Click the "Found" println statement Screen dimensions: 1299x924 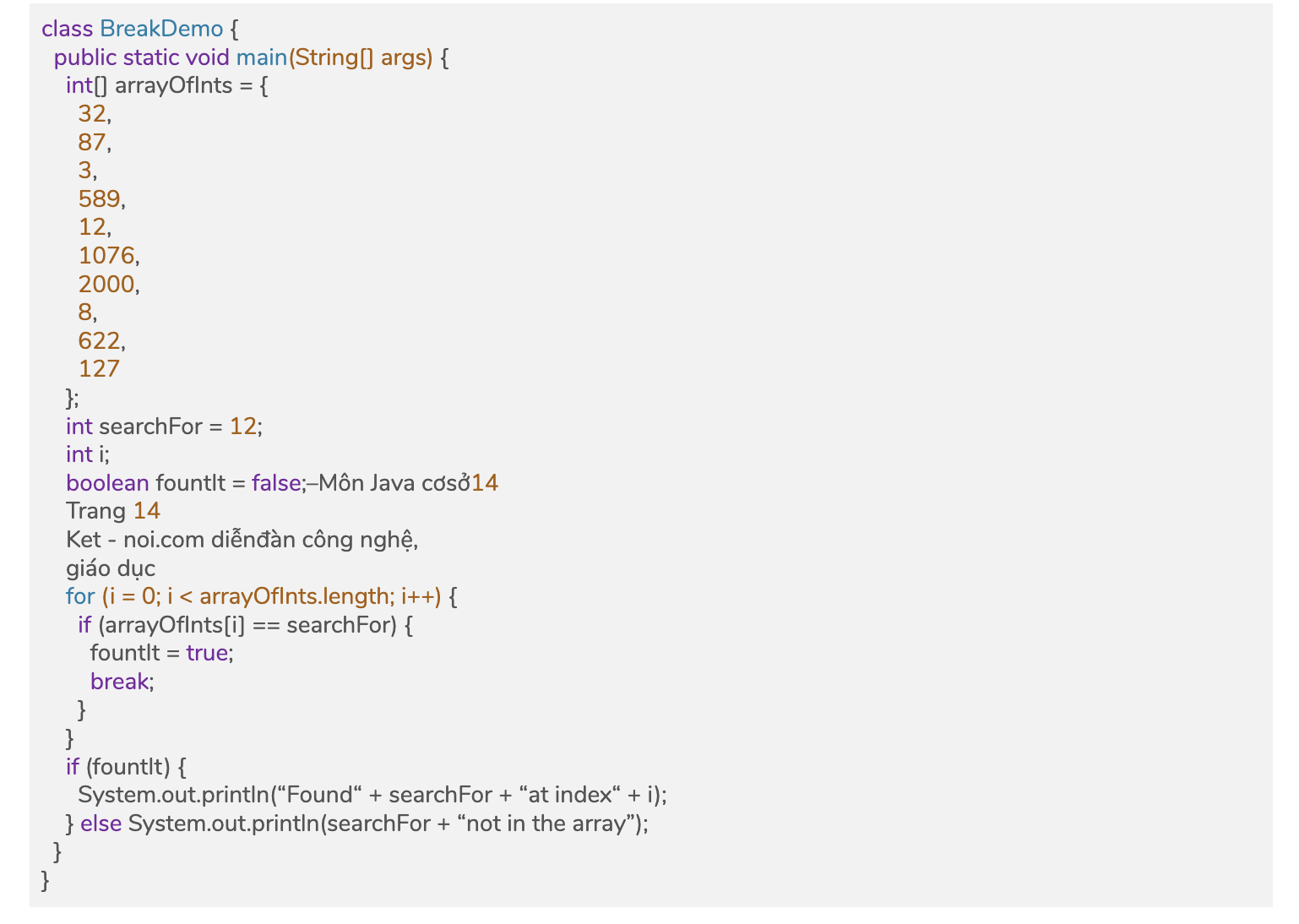click(x=372, y=795)
